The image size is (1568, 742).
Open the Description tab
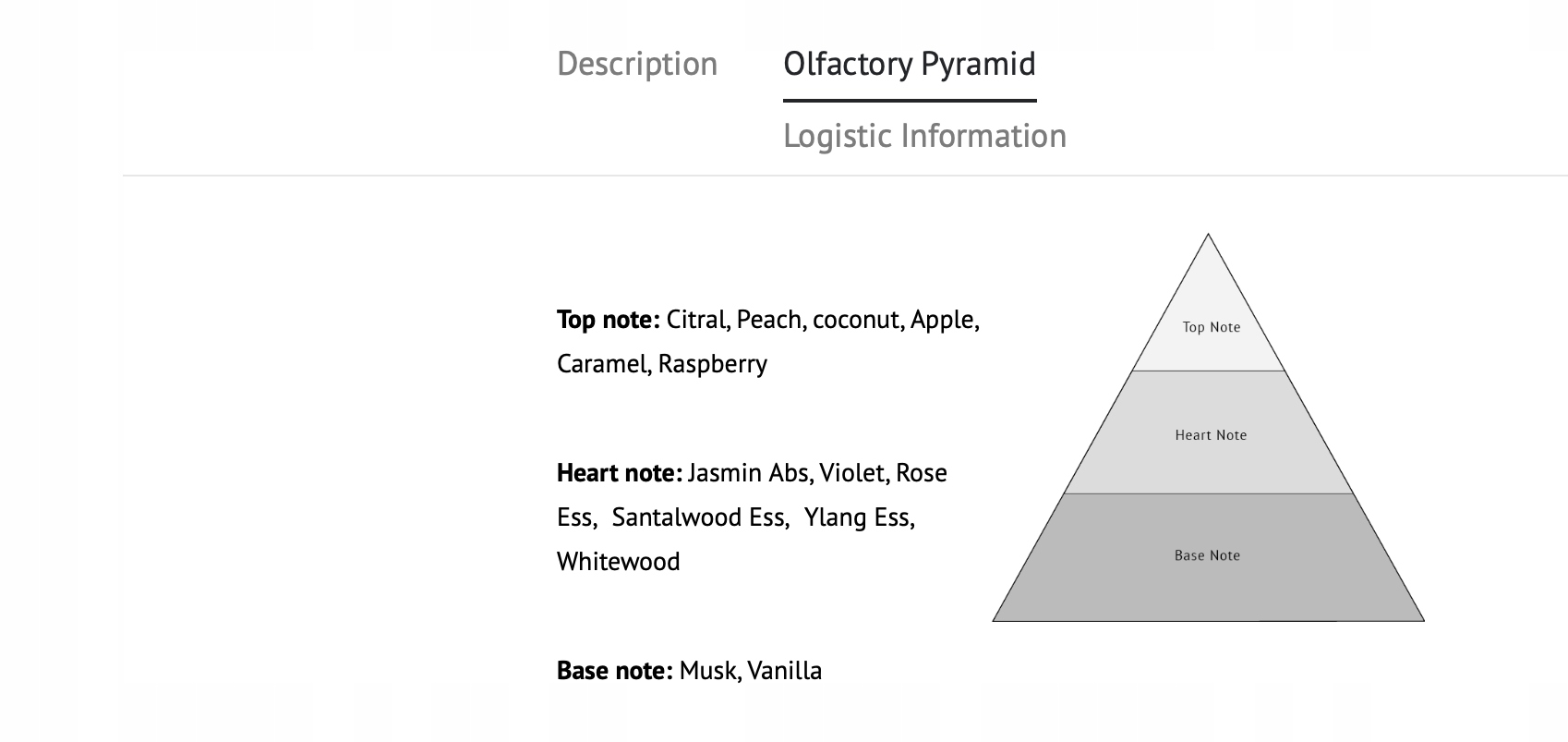637,64
